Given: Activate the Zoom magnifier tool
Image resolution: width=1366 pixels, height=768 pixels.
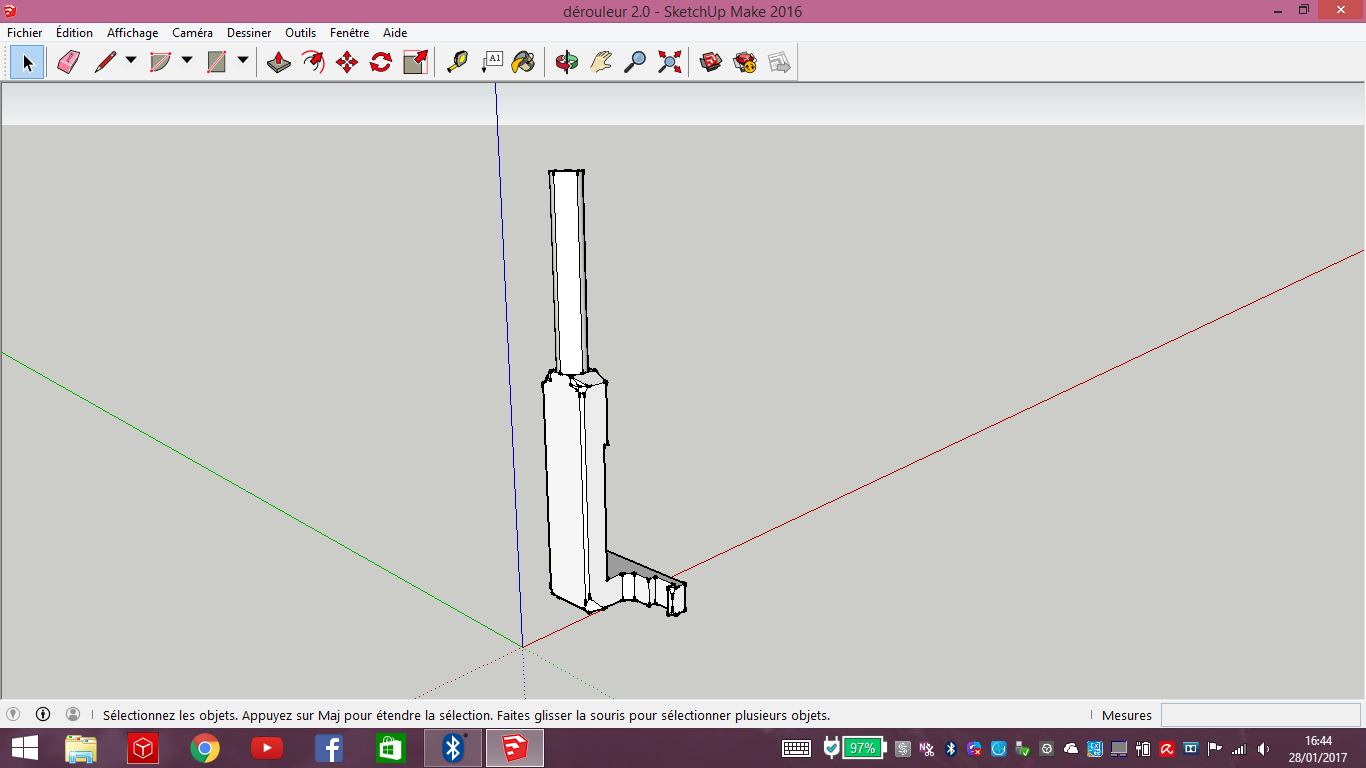Looking at the screenshot, I should tap(635, 63).
